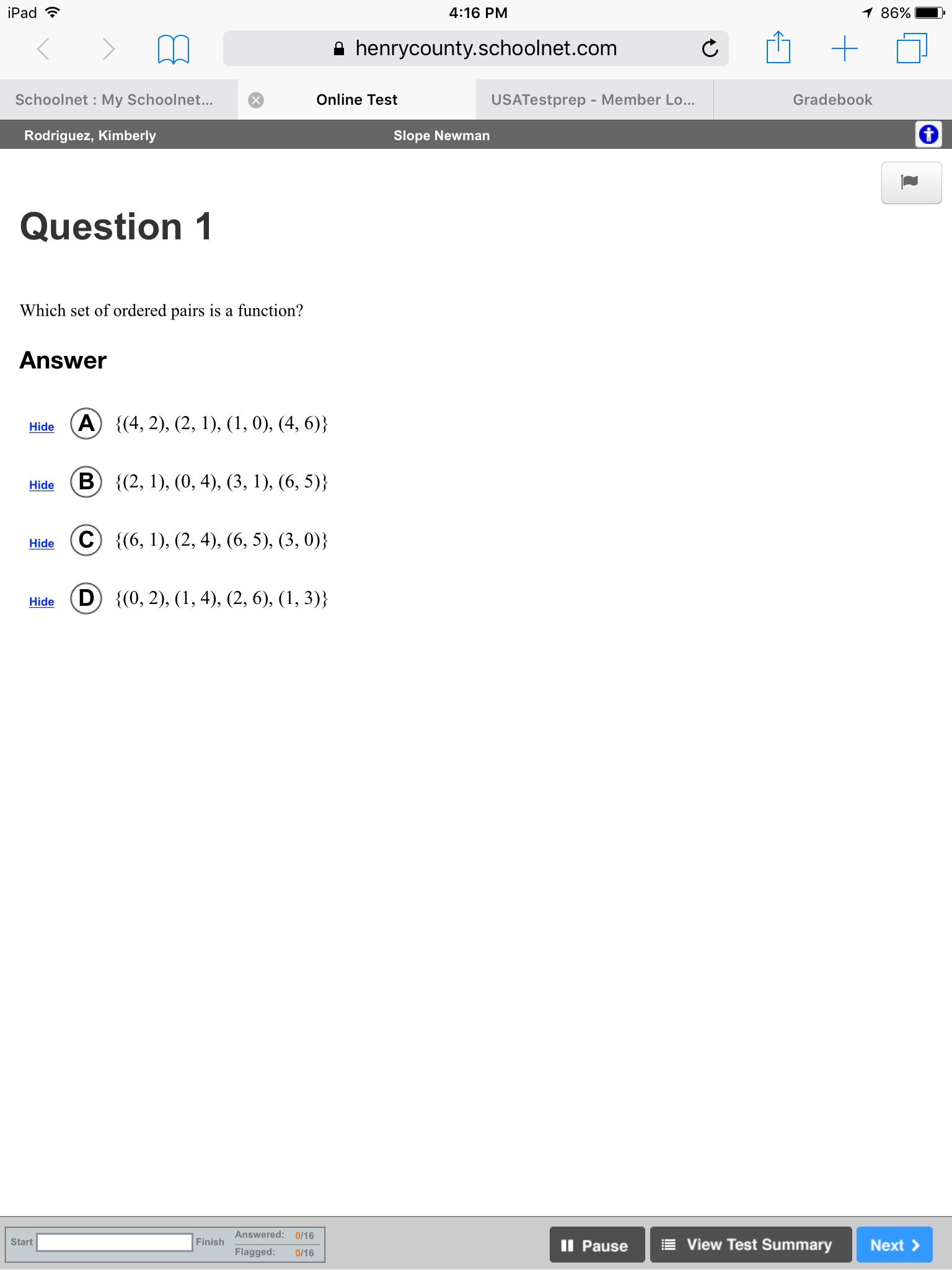Select answer choice A

click(86, 424)
